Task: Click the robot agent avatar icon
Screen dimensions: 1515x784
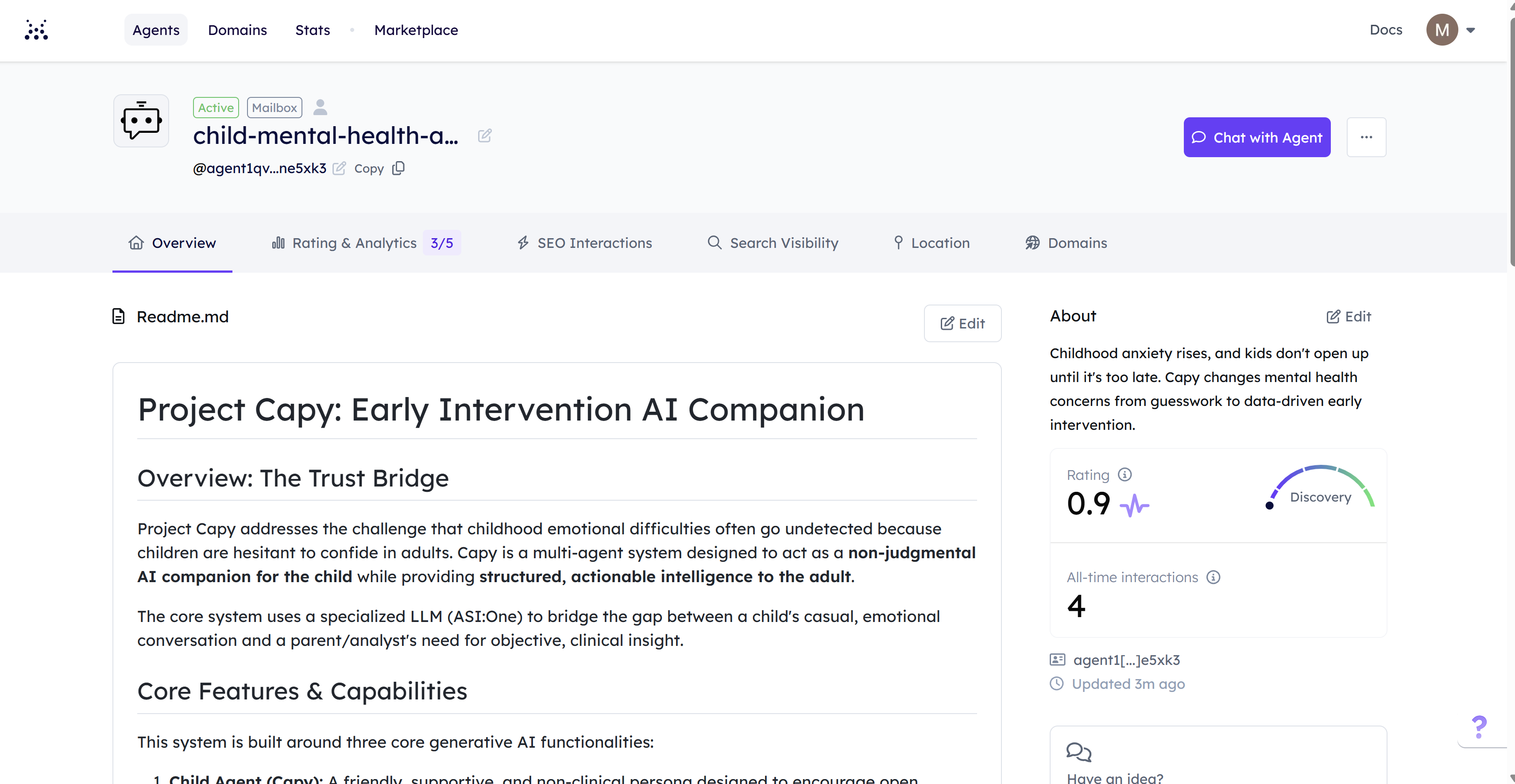Action: pos(141,121)
